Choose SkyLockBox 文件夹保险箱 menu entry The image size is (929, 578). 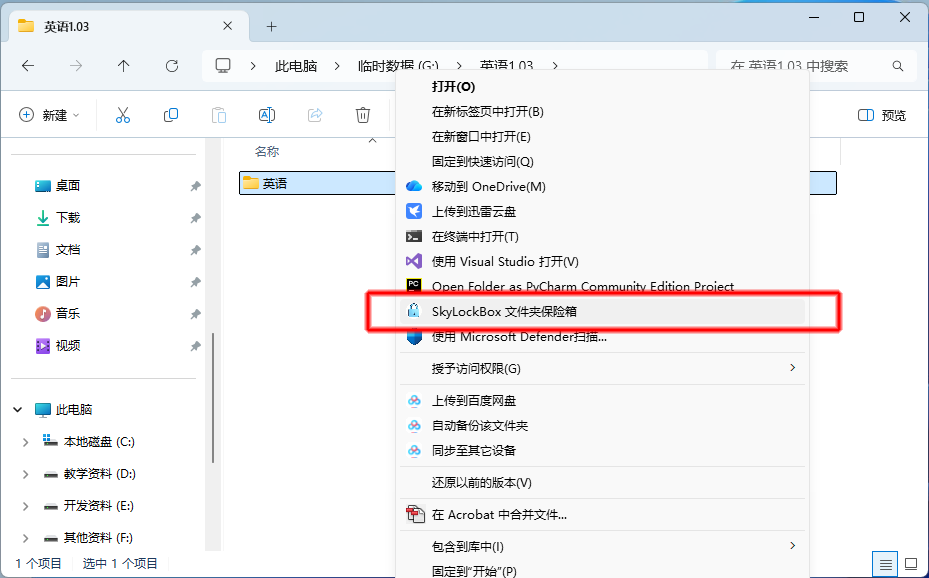602,312
